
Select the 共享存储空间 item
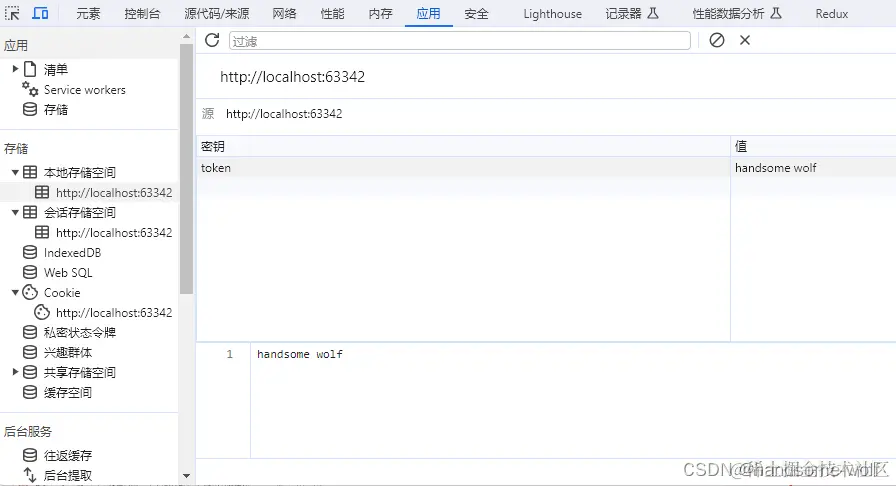coord(79,373)
